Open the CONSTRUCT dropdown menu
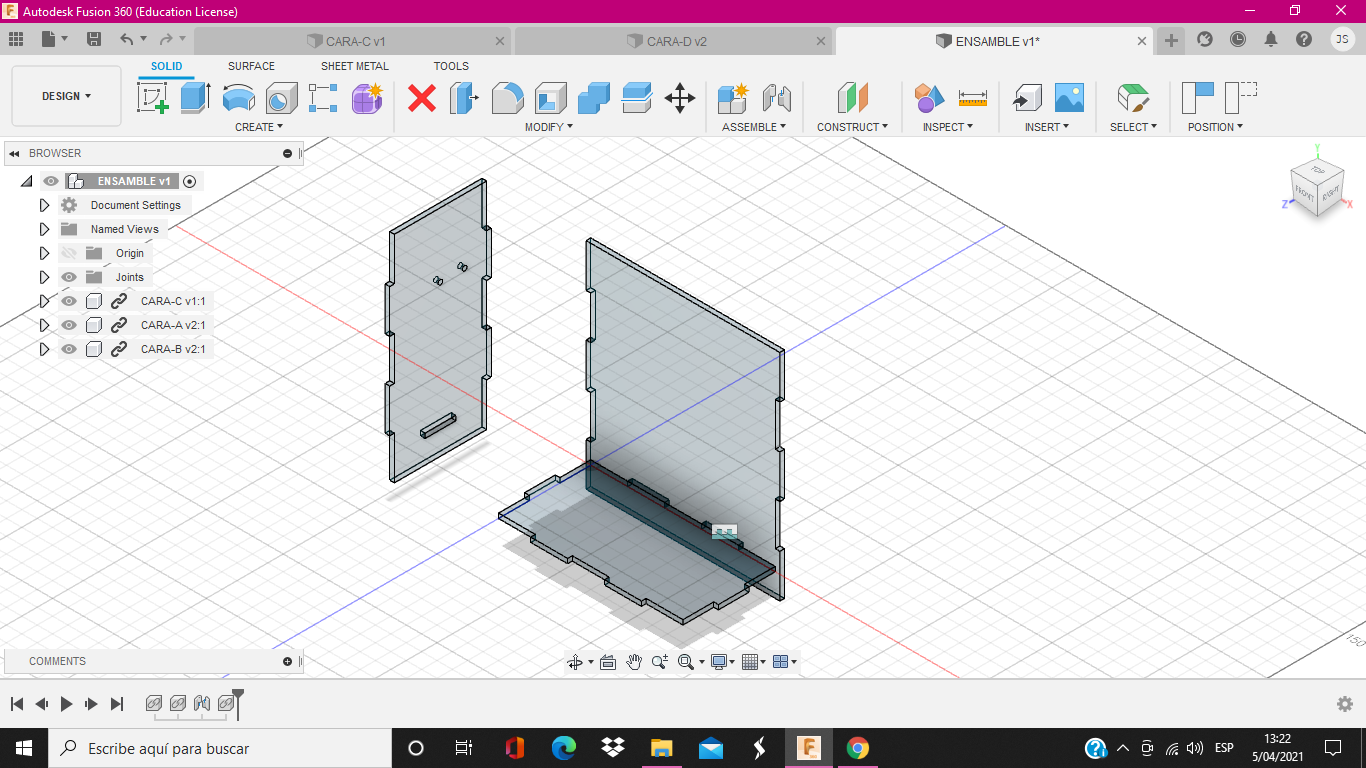 (853, 127)
